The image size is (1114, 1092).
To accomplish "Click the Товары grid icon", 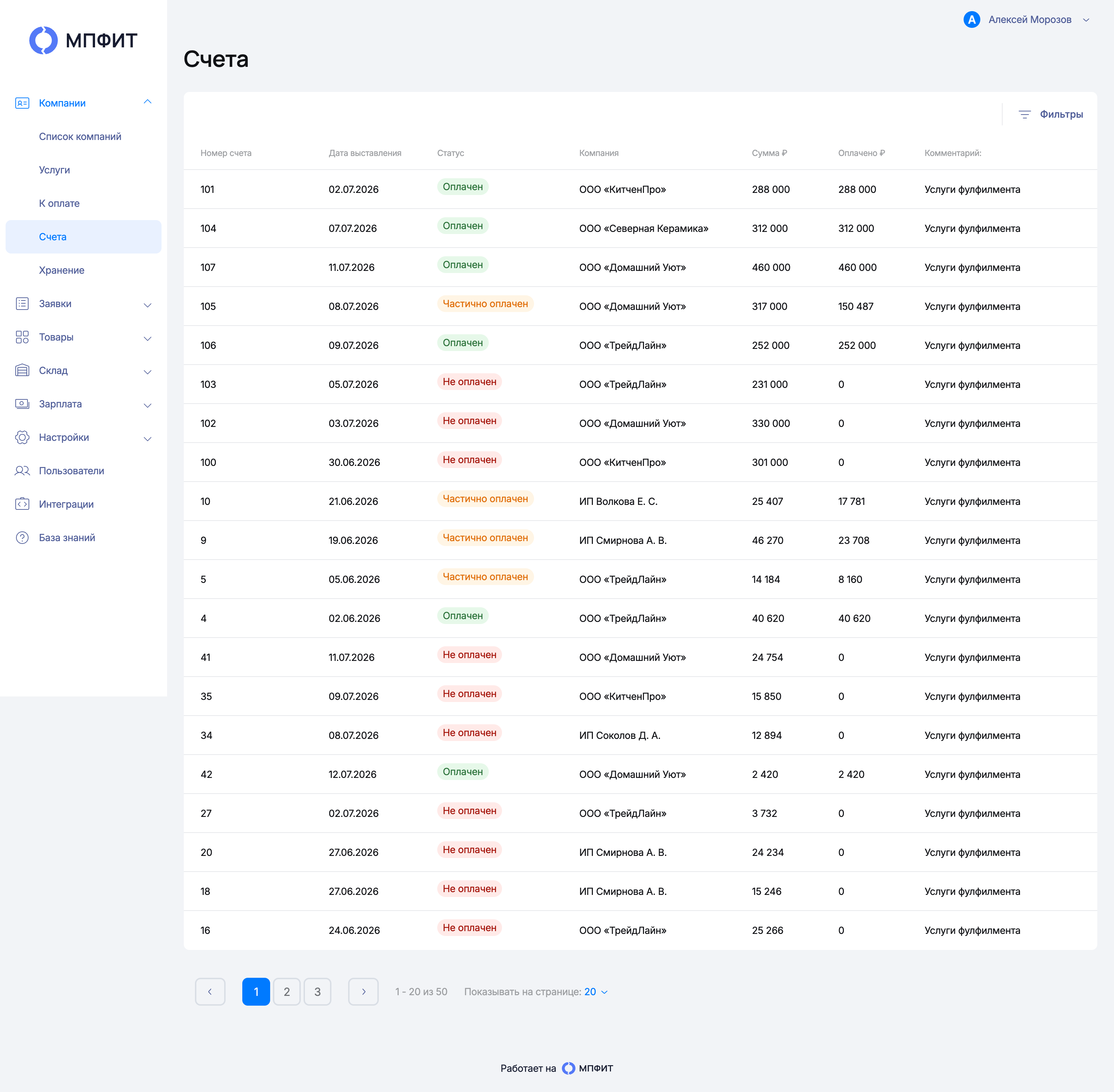I will click(x=22, y=337).
